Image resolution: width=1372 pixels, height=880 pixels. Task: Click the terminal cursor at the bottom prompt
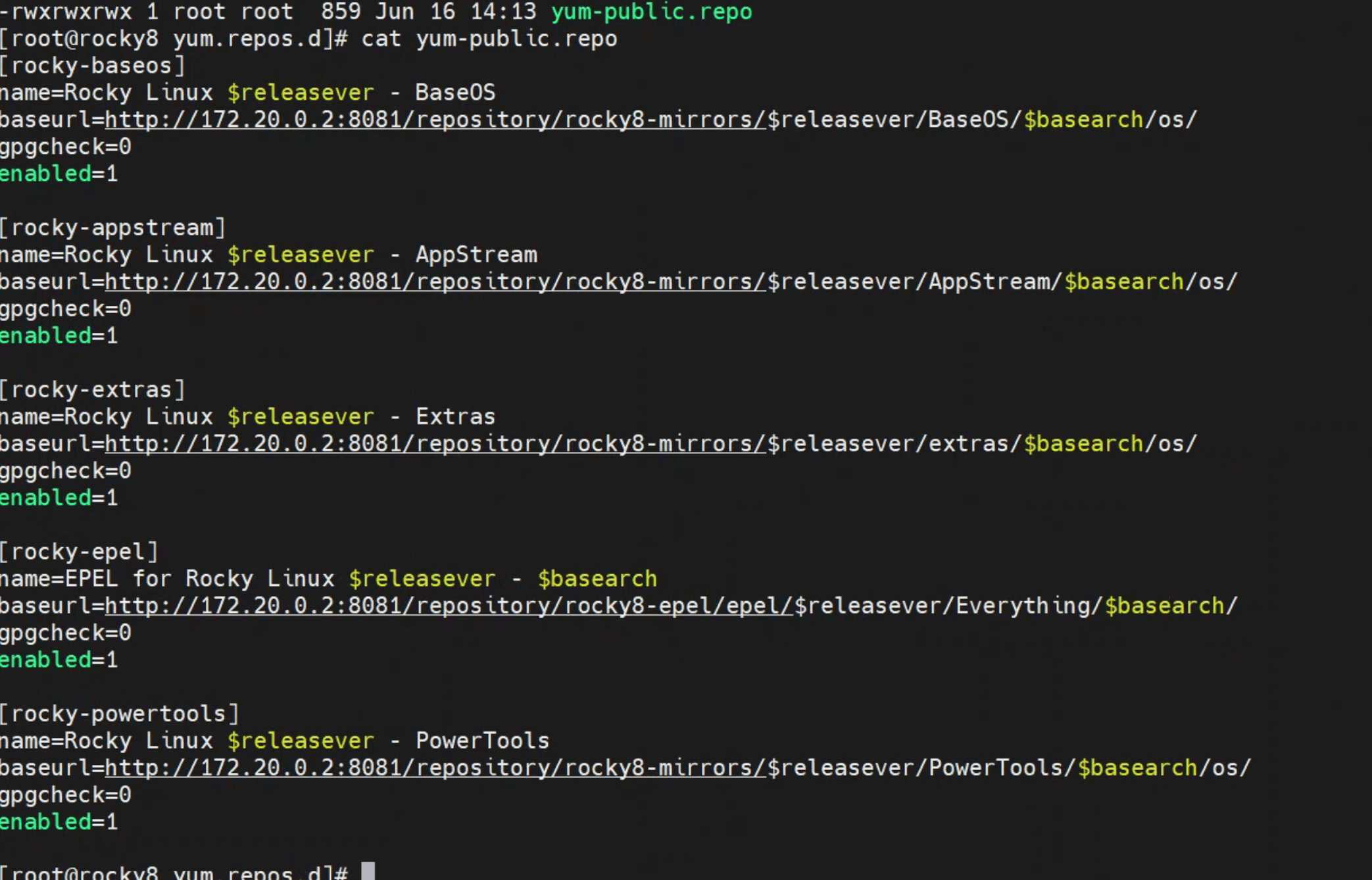pos(368,871)
